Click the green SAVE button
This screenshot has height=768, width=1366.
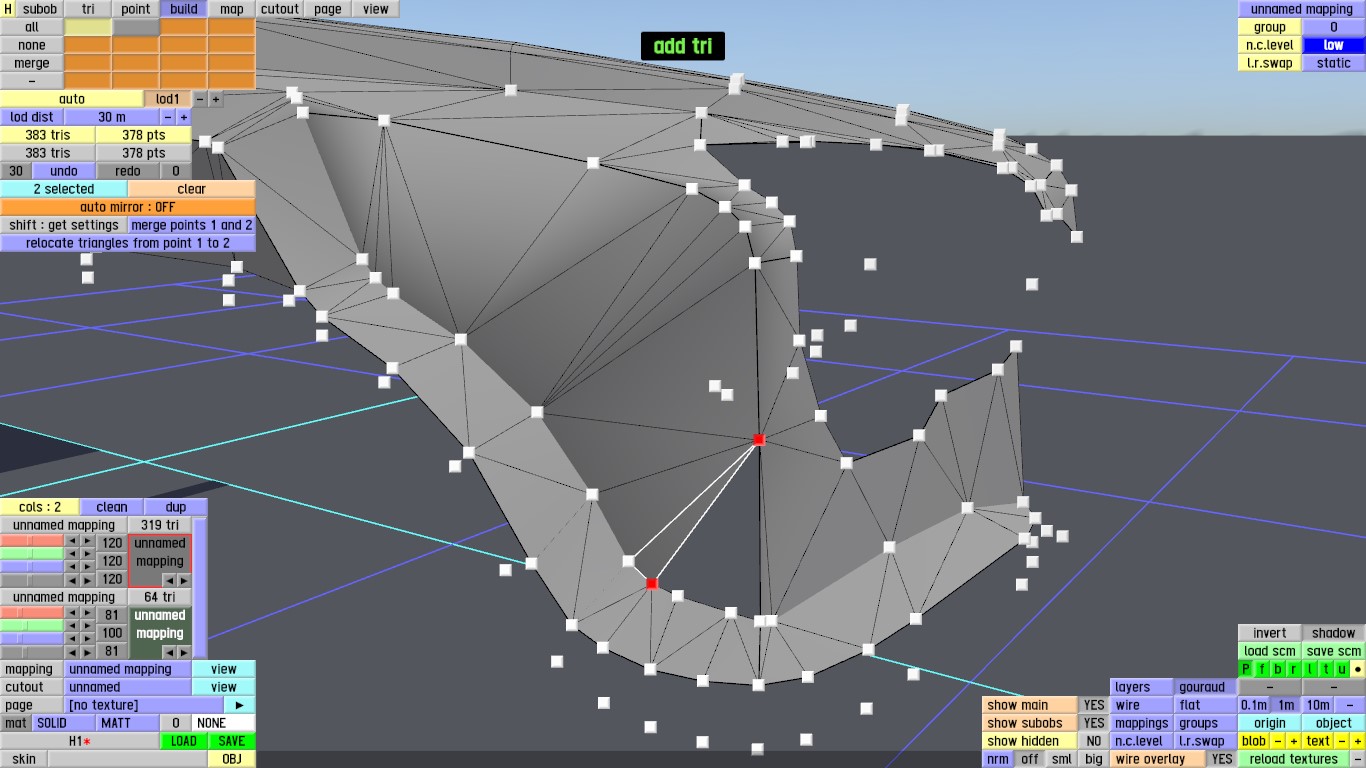tap(232, 741)
